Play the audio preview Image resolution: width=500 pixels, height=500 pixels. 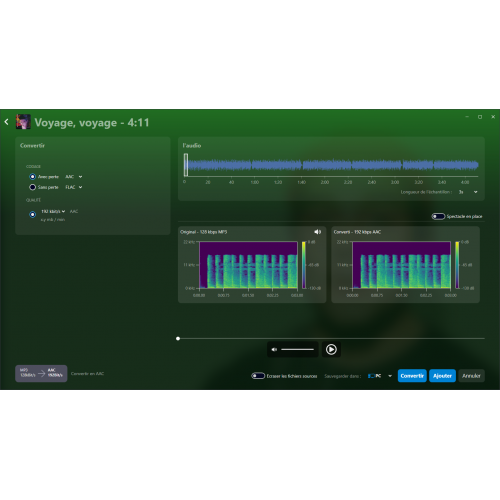tap(331, 349)
